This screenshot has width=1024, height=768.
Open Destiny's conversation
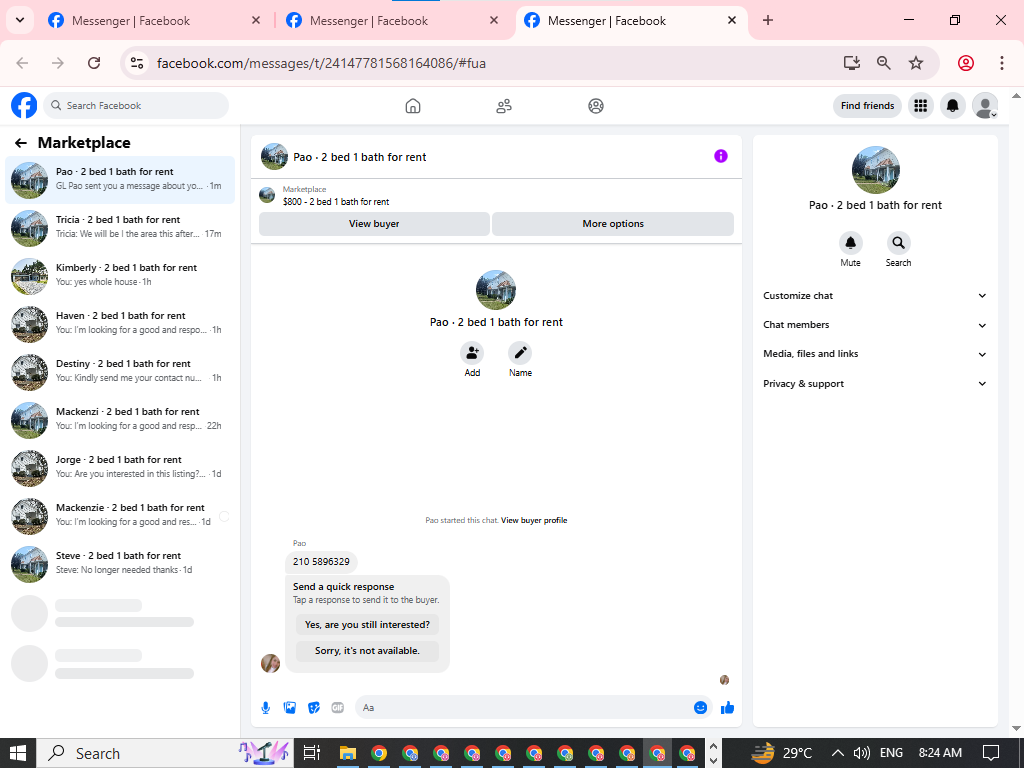point(120,372)
